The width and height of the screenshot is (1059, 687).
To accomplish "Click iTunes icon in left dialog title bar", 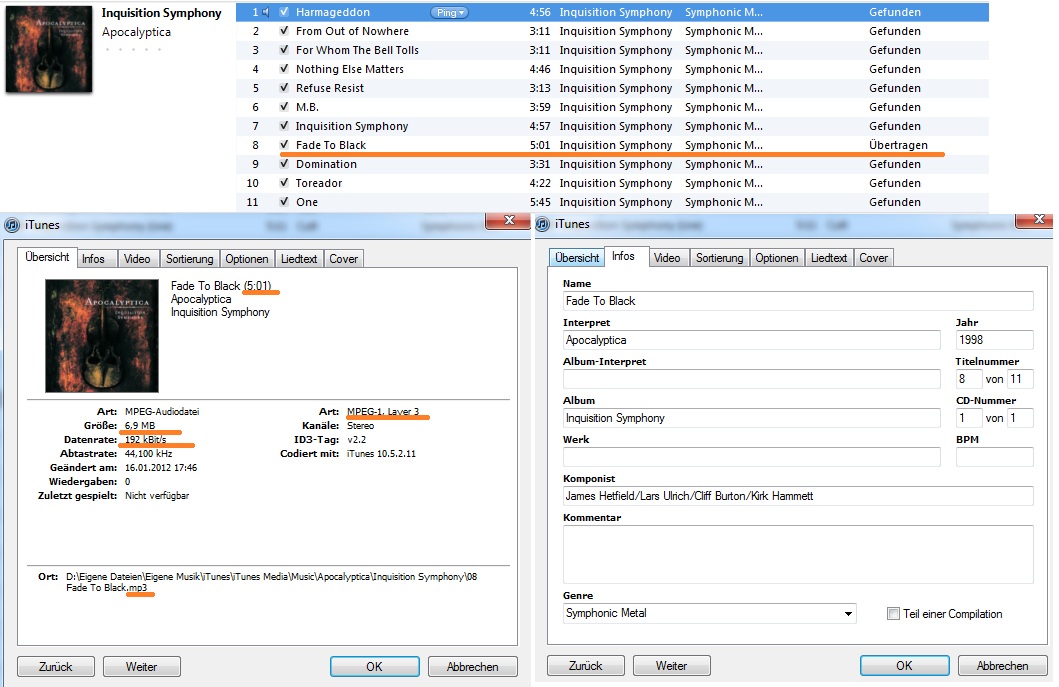I will tap(12, 225).
